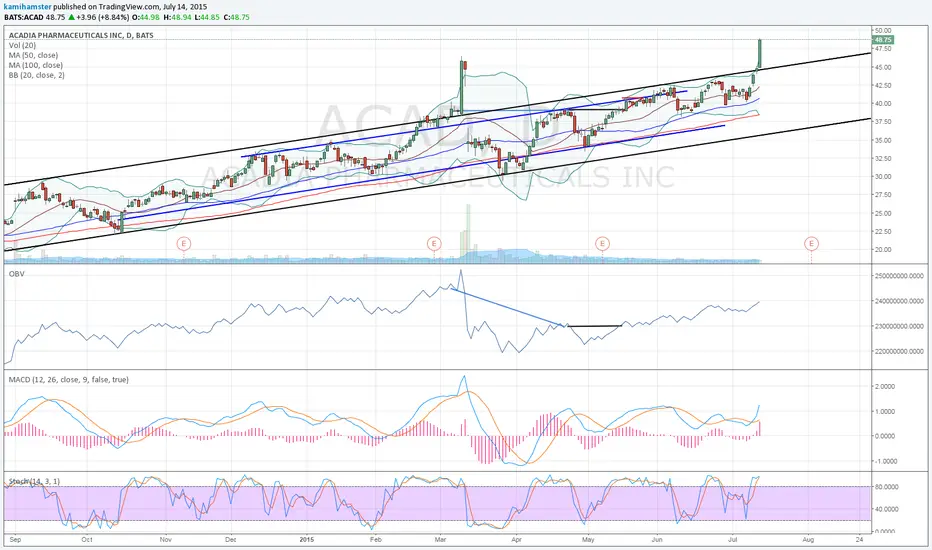This screenshot has width=932, height=550.
Task: Click the 37.50 price axis label
Action: (883, 122)
